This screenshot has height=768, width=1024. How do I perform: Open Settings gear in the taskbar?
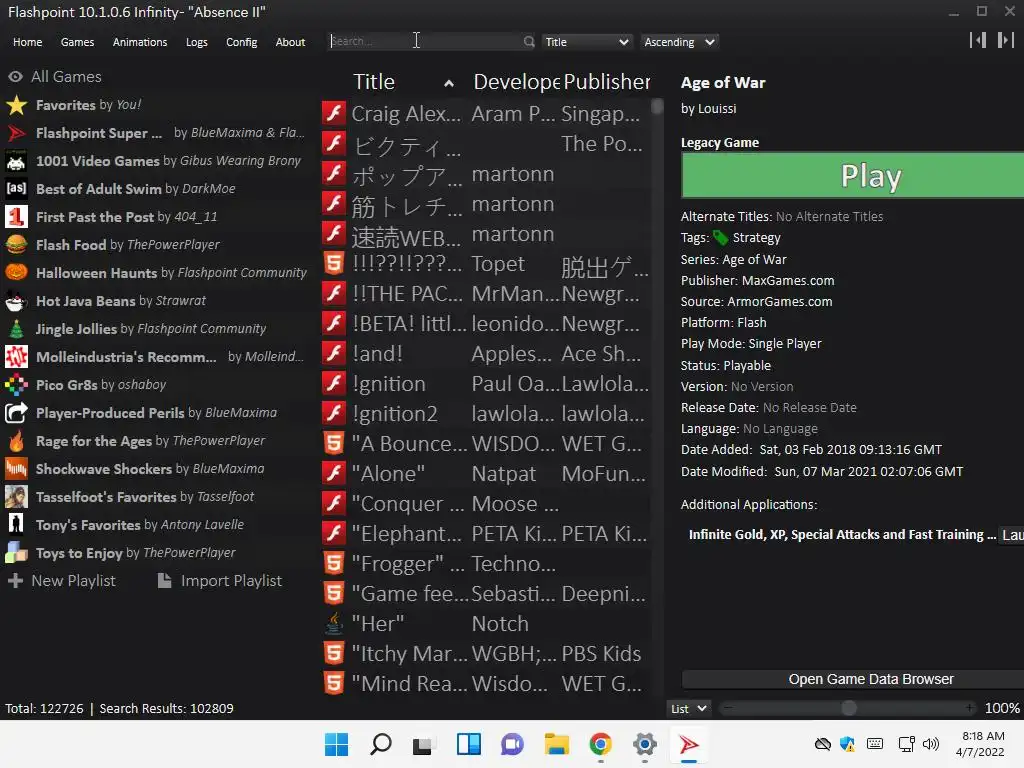(x=645, y=744)
